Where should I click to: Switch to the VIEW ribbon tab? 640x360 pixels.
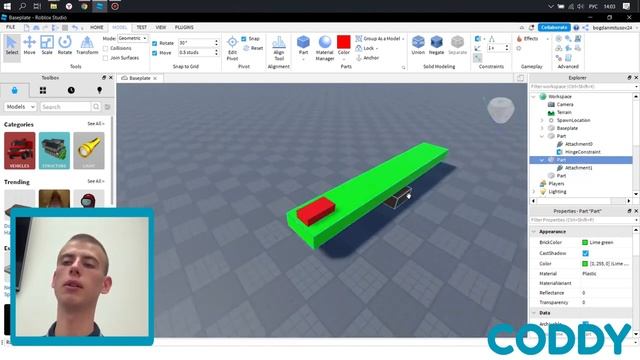(161, 27)
